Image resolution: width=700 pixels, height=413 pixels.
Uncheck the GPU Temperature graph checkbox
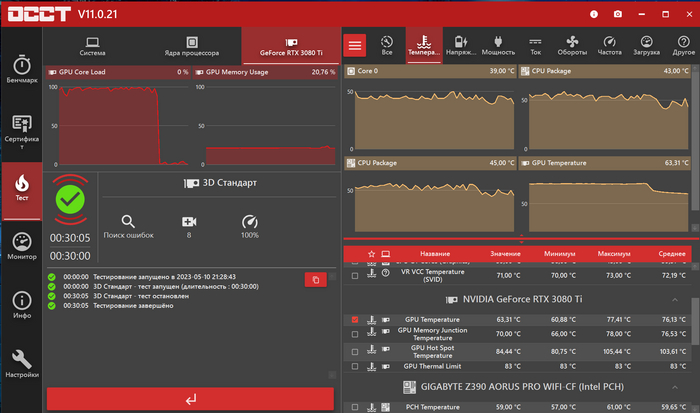coord(355,320)
